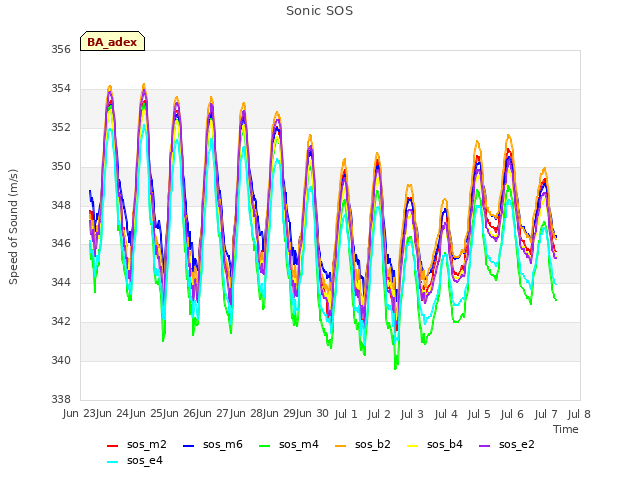Click the 344 y-axis tick label
This screenshot has height=480, width=640.
tap(60, 283)
